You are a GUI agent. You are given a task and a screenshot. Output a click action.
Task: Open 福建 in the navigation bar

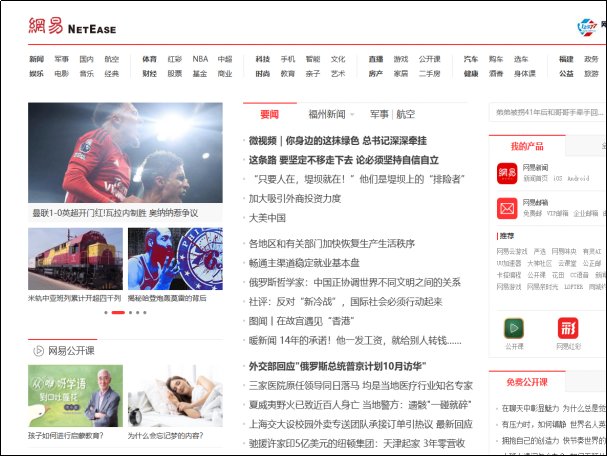pos(566,59)
